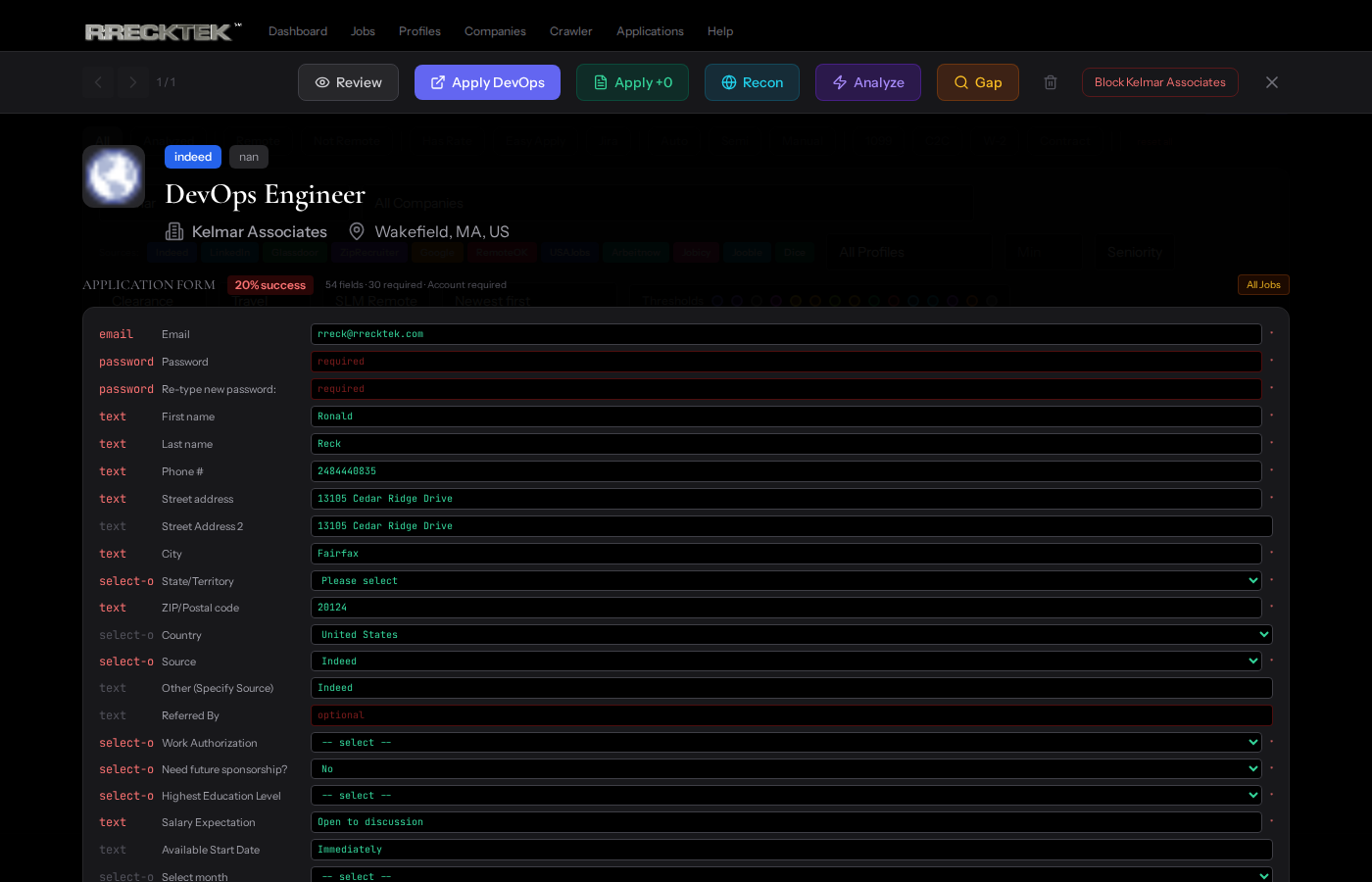Open the Jobs menu item
This screenshot has height=882, width=1372.
click(363, 31)
